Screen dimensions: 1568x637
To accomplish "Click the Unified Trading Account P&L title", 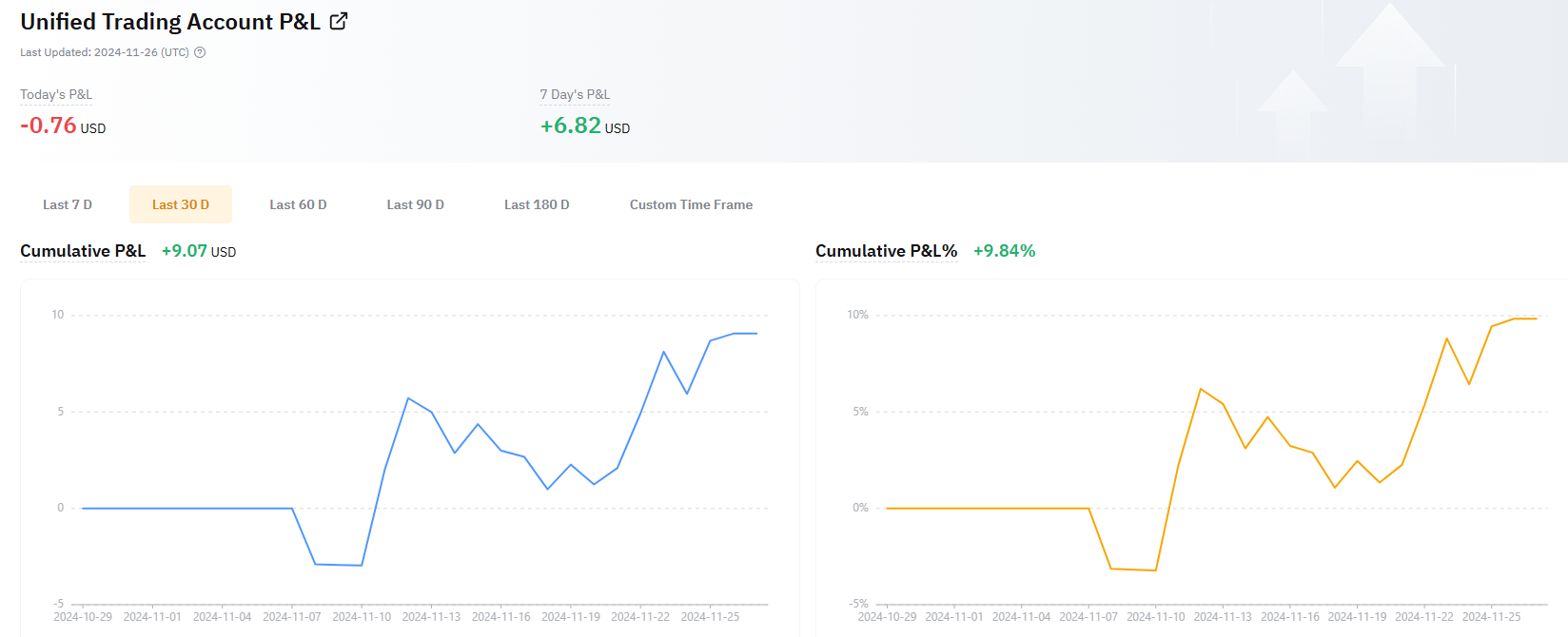I will point(170,22).
